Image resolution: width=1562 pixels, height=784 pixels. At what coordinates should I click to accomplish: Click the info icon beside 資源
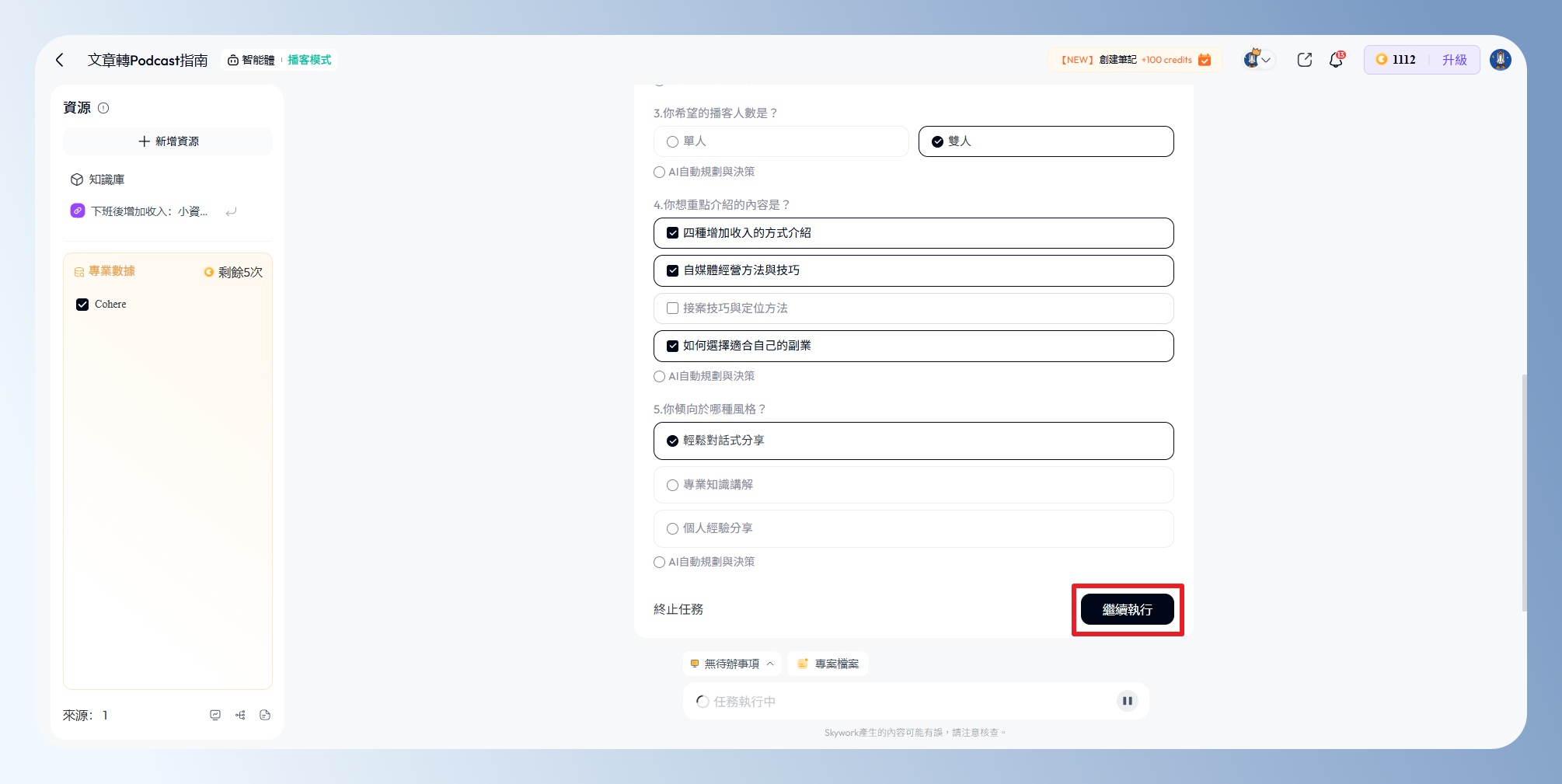coord(103,108)
